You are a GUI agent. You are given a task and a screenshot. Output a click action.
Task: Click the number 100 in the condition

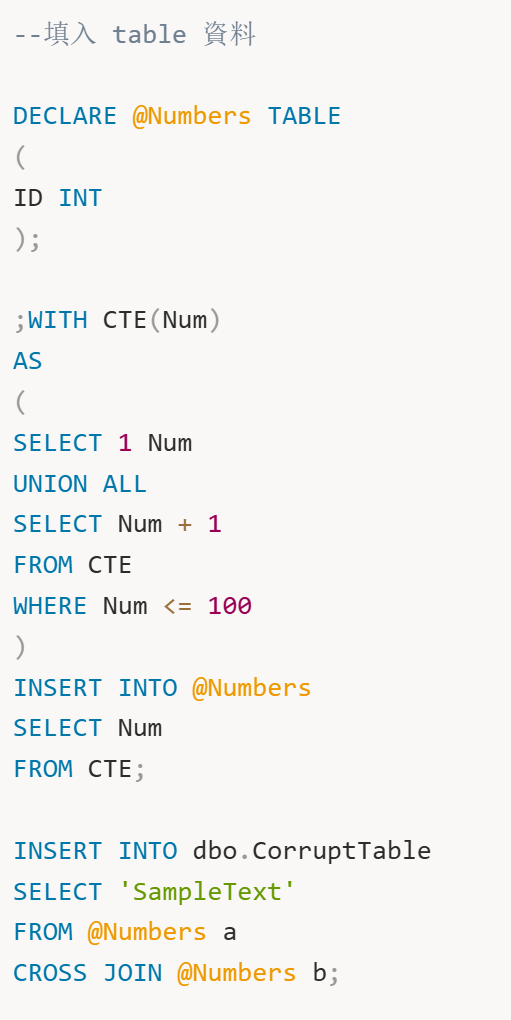229,606
